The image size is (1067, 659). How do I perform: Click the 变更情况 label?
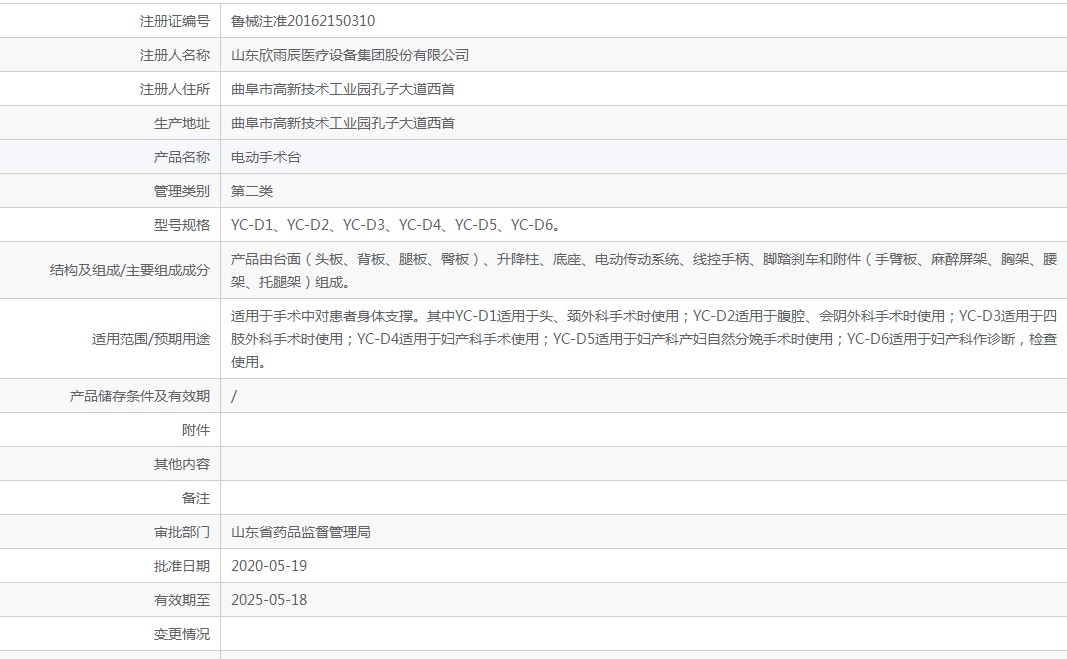pos(182,634)
